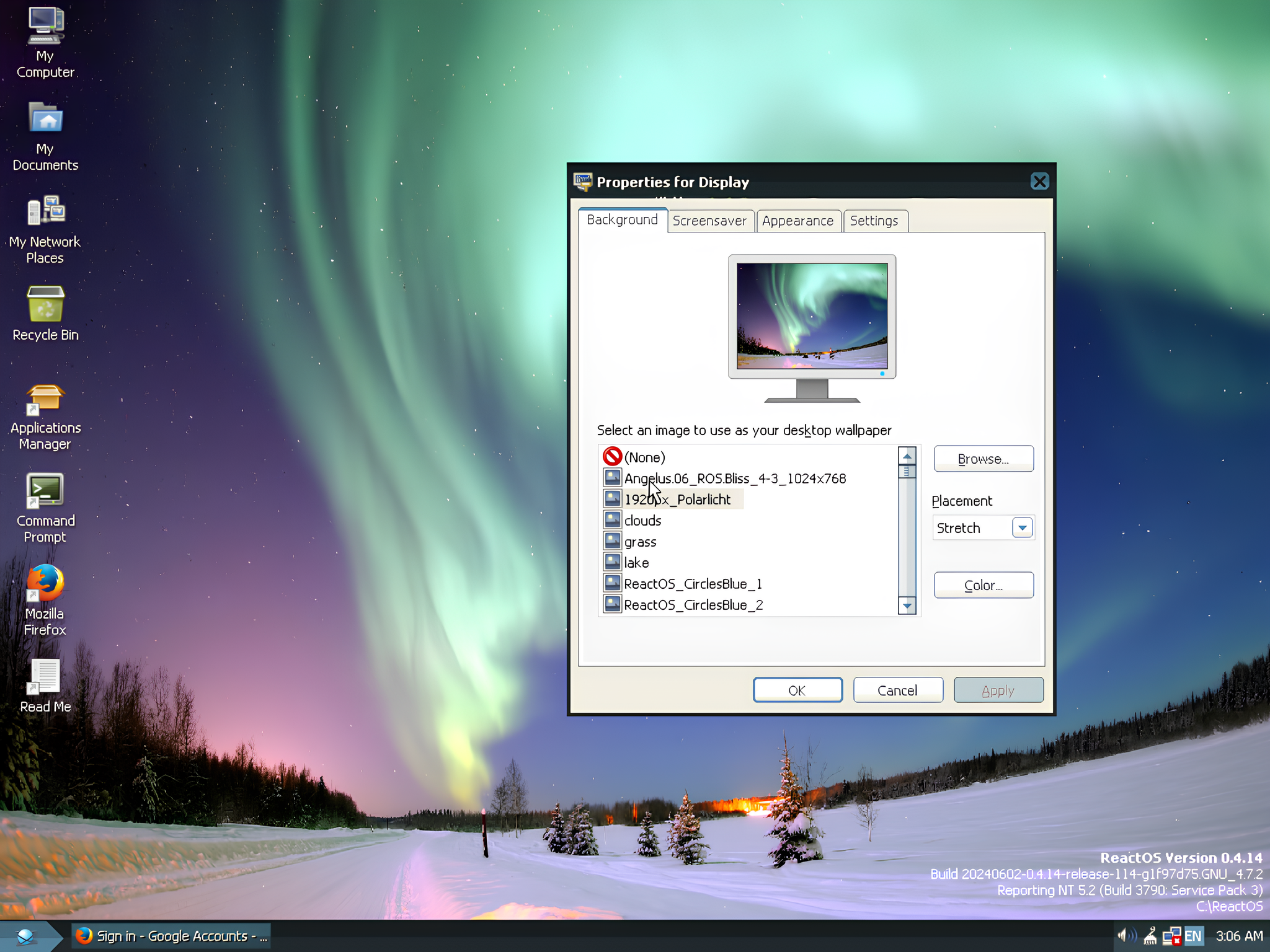Click the image icon beside ReactOS_CirclesBlue_2

click(613, 604)
